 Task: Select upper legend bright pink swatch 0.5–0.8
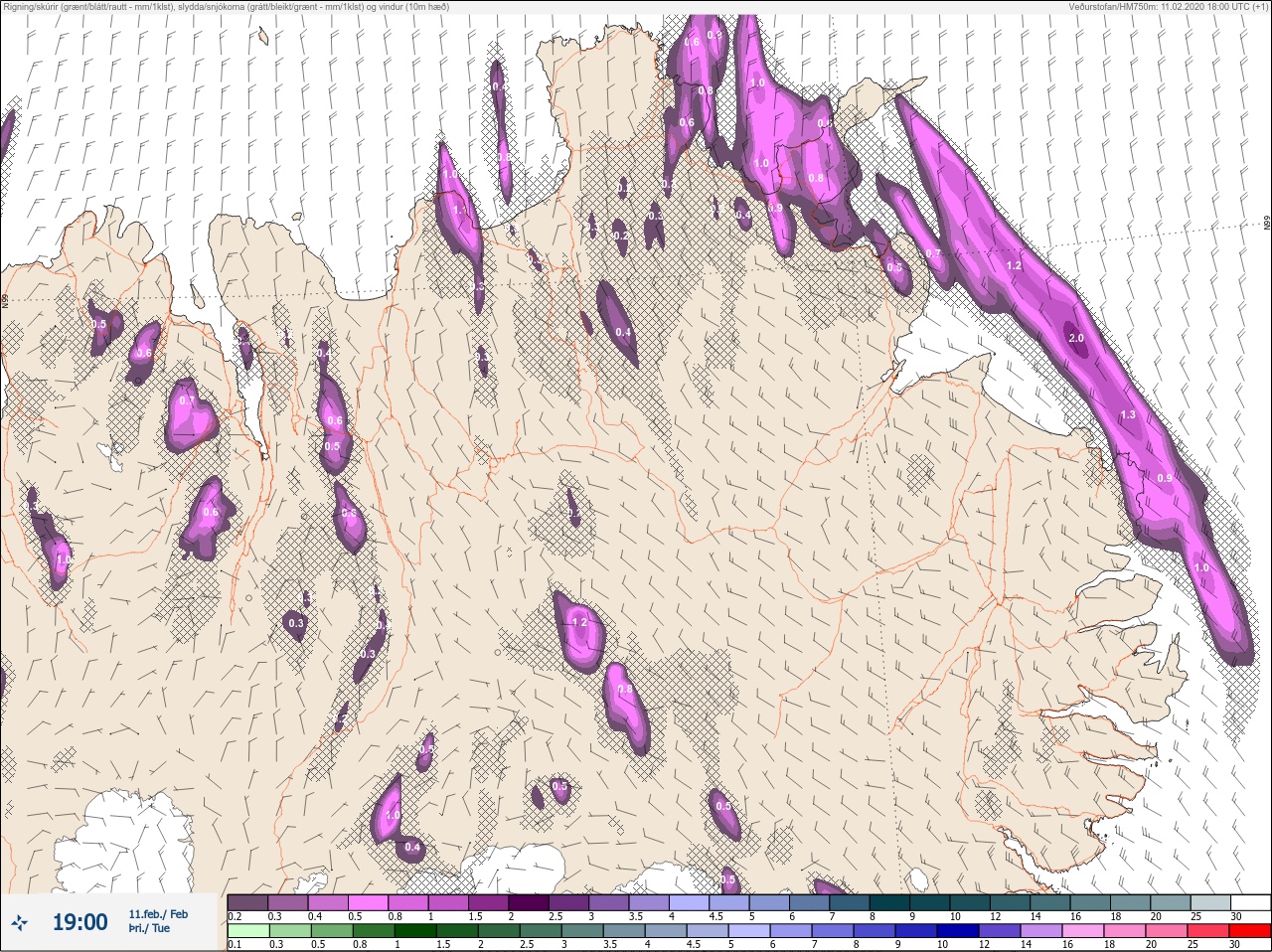368,902
